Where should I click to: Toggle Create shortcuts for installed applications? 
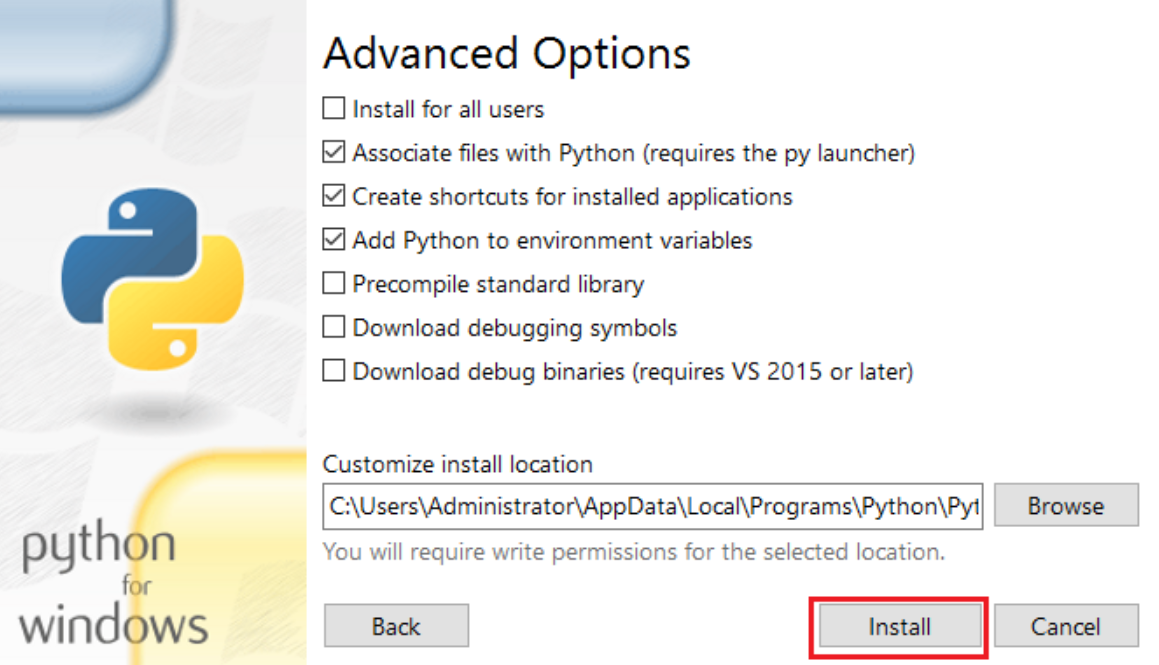pyautogui.click(x=334, y=196)
